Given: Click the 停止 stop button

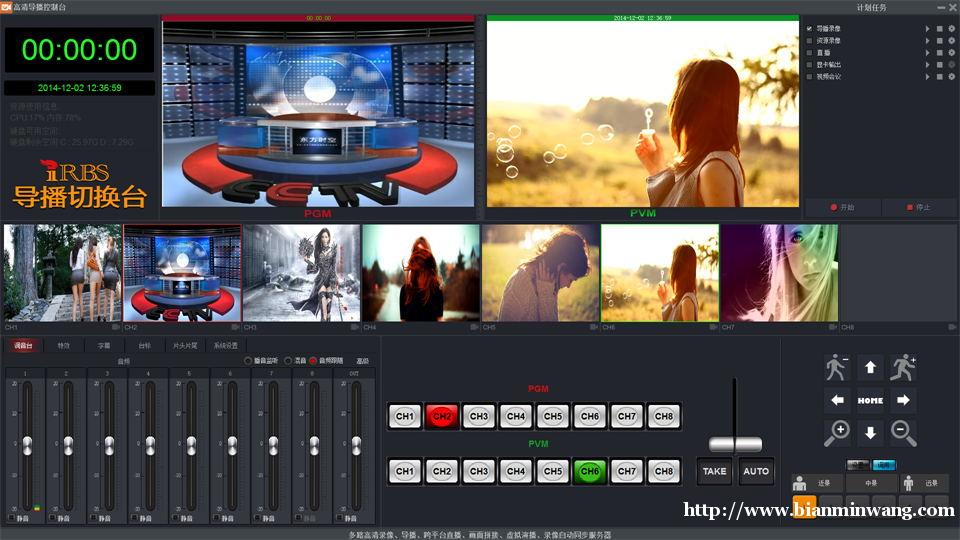Looking at the screenshot, I should pyautogui.click(x=918, y=208).
